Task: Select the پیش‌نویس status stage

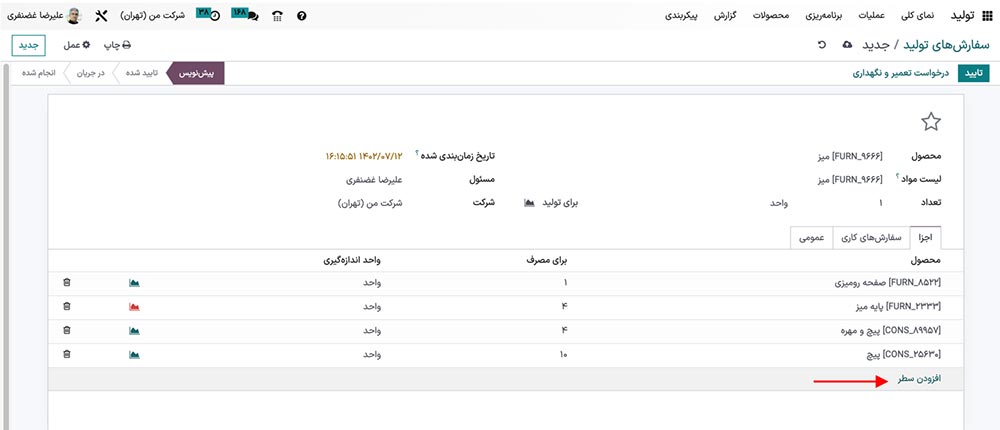Action: click(x=195, y=73)
